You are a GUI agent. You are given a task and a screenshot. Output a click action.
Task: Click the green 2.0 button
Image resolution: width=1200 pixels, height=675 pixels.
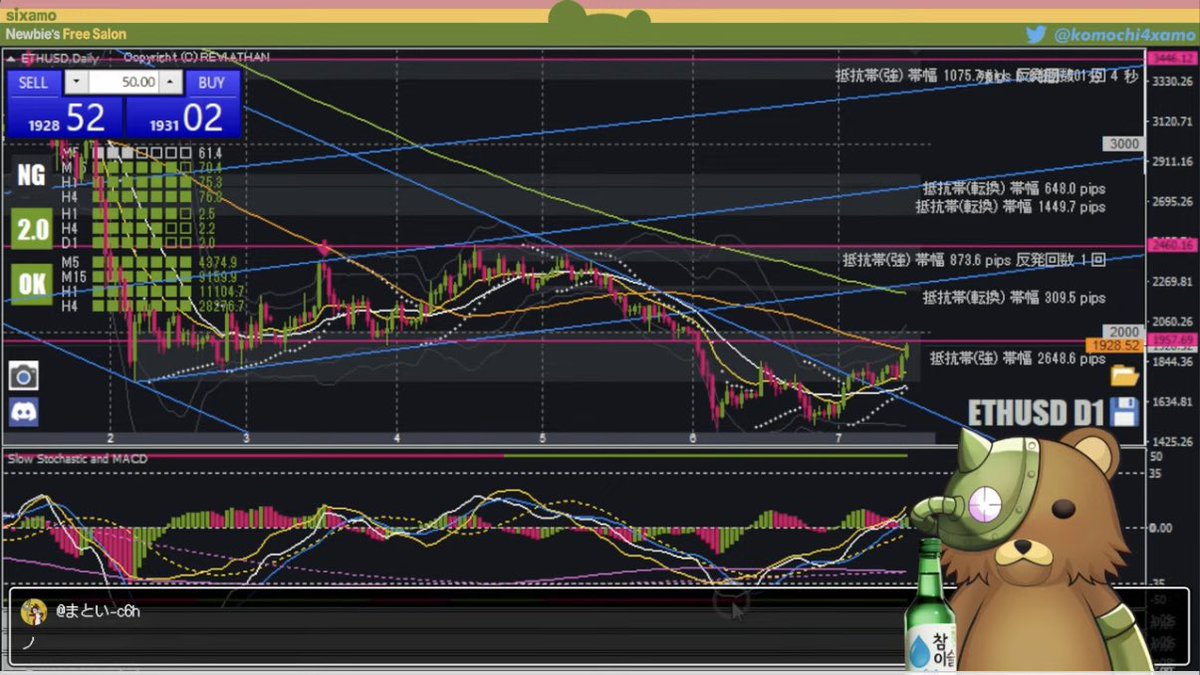31,230
